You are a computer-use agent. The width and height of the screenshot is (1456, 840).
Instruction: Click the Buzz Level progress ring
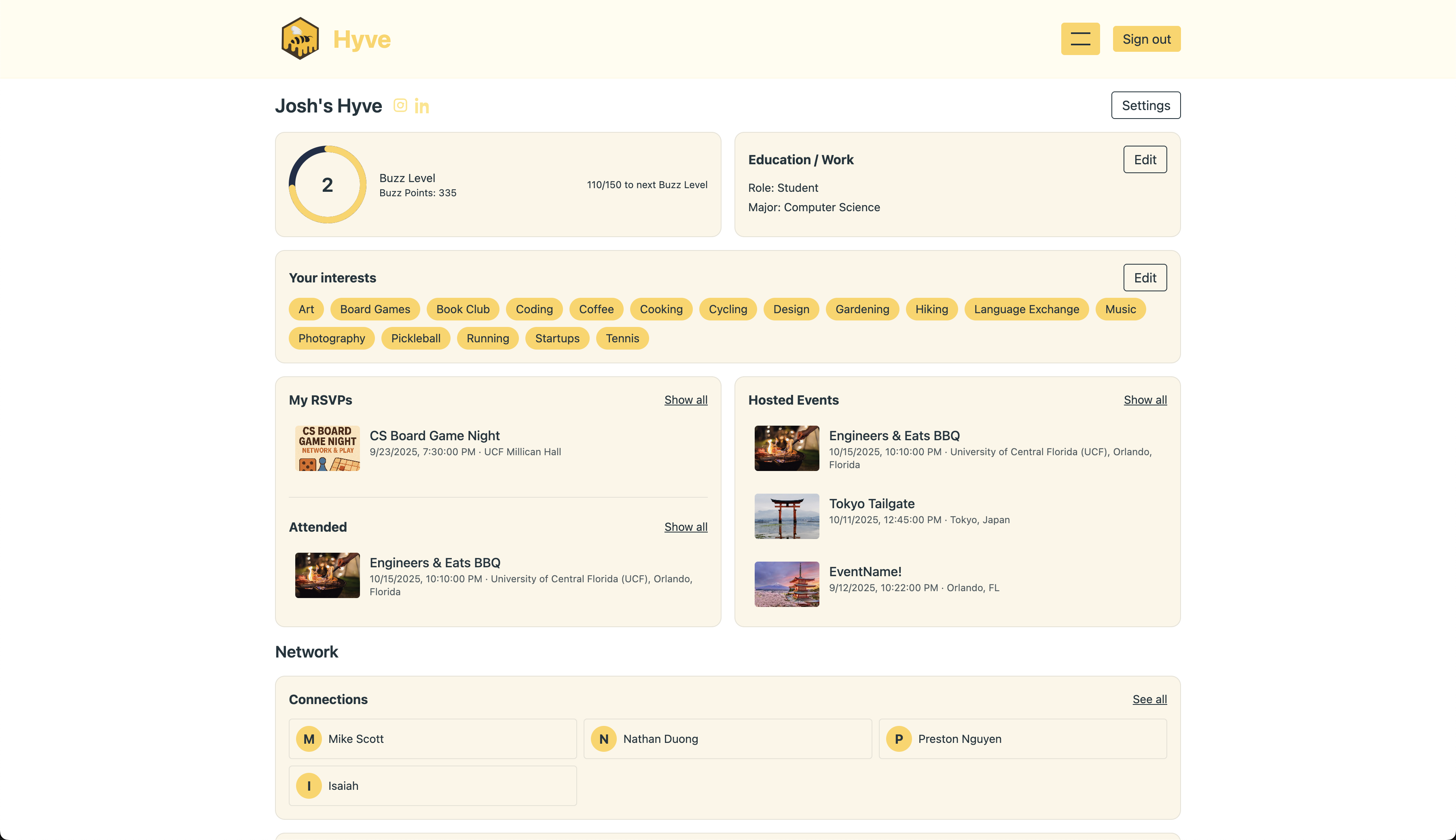tap(328, 185)
